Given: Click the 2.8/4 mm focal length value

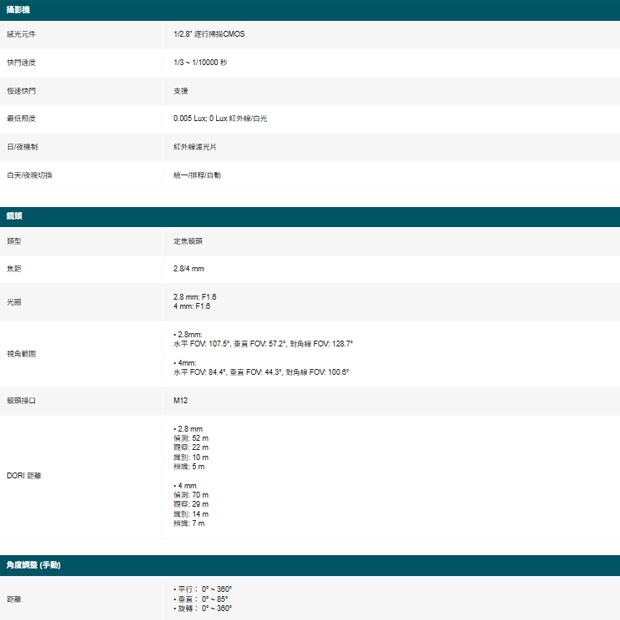Looking at the screenshot, I should point(189,269).
